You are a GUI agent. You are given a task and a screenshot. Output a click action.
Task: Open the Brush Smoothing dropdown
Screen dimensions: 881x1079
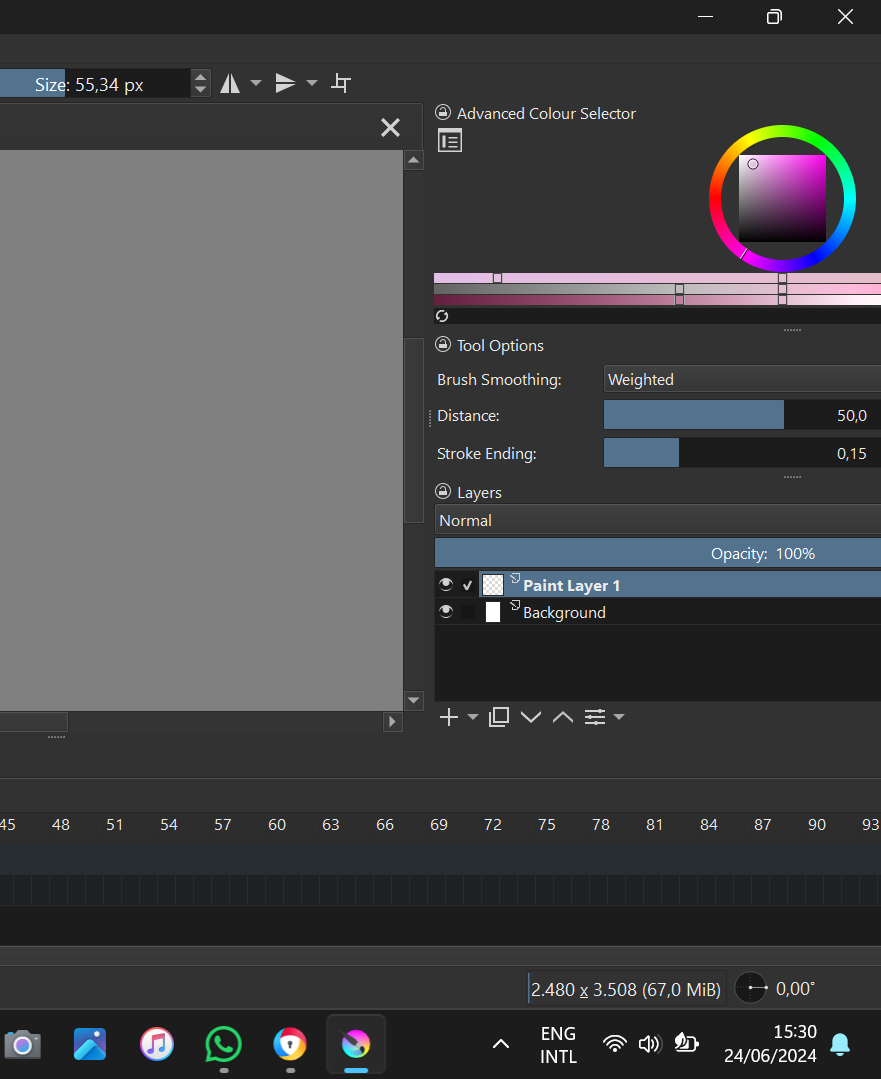742,380
